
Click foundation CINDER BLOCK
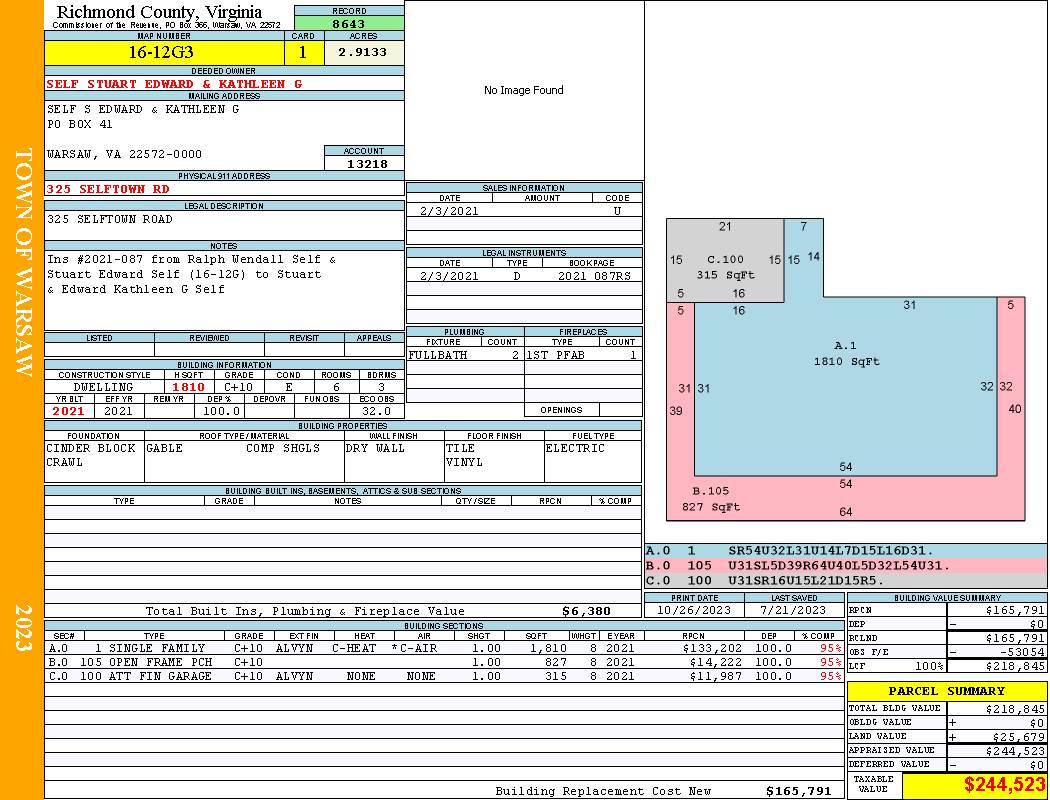(x=91, y=448)
